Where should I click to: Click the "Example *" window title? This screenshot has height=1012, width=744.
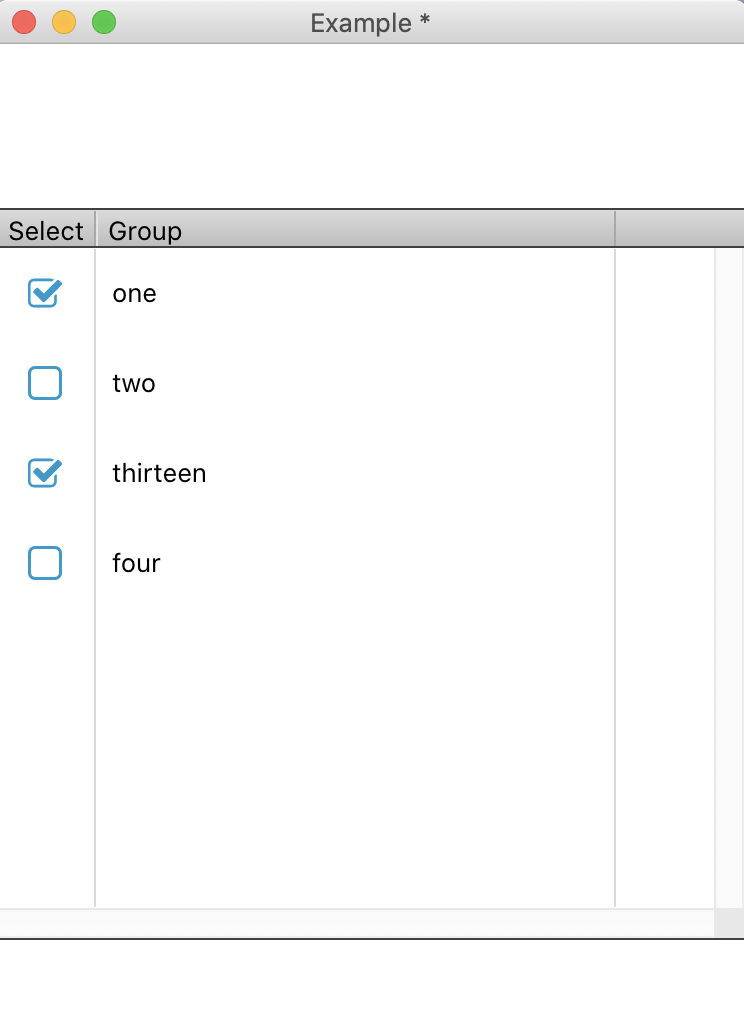click(370, 23)
